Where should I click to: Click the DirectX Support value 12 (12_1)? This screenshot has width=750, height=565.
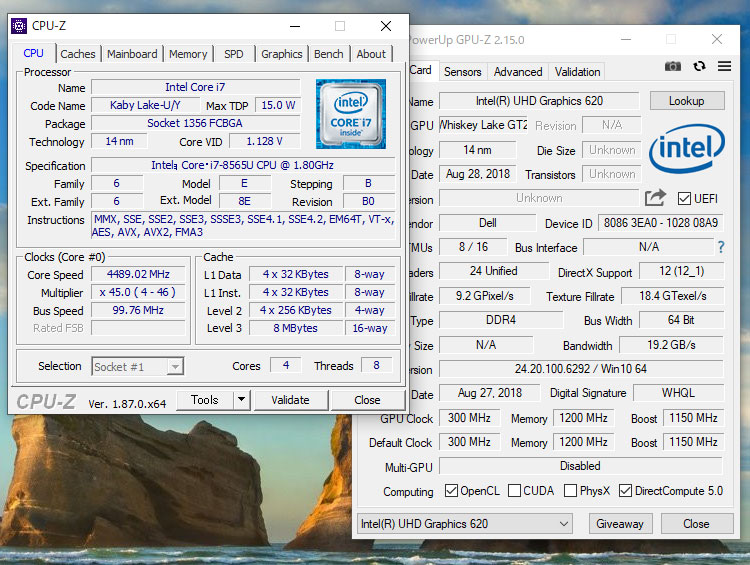681,271
